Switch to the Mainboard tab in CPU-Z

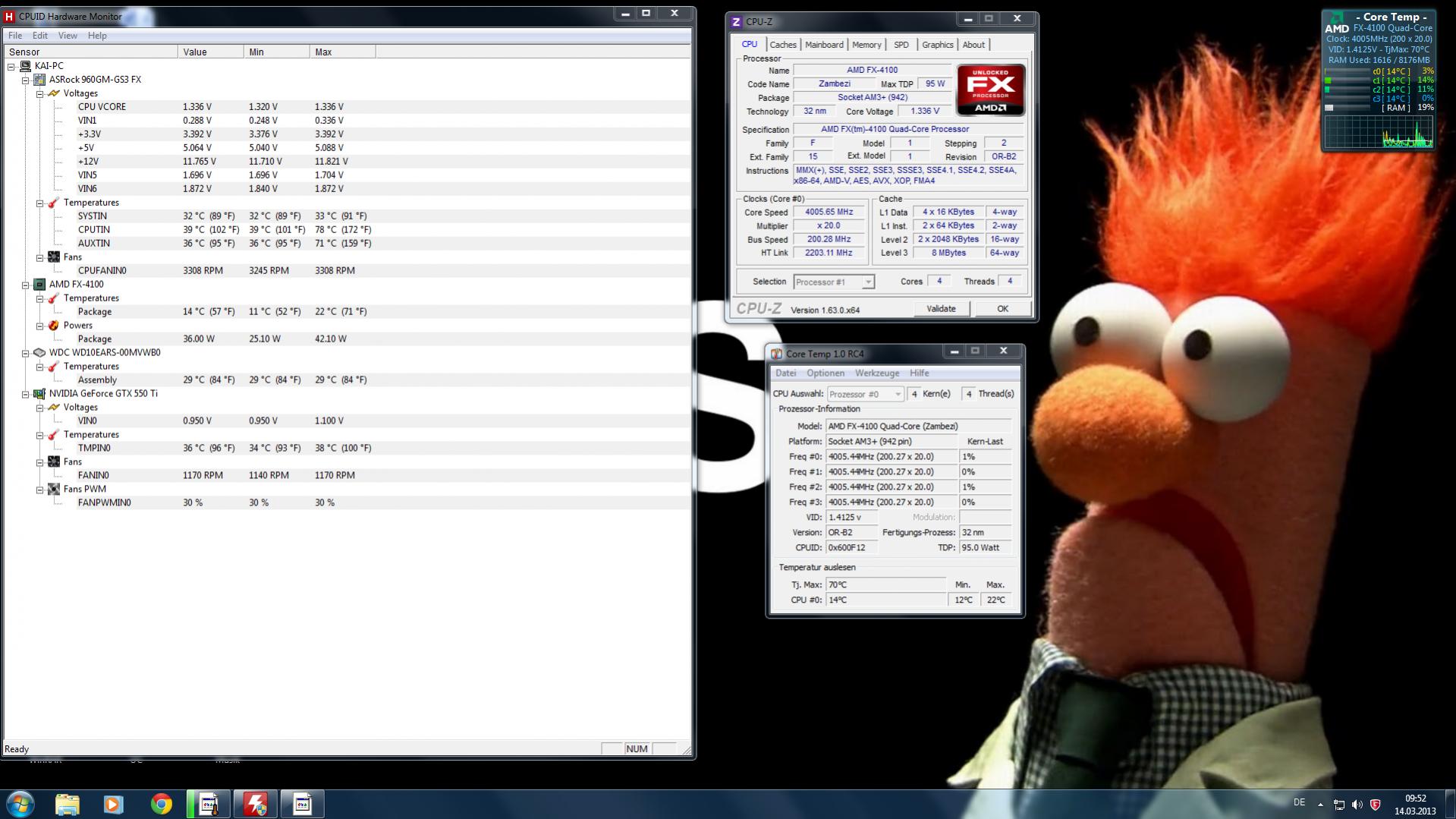[824, 45]
